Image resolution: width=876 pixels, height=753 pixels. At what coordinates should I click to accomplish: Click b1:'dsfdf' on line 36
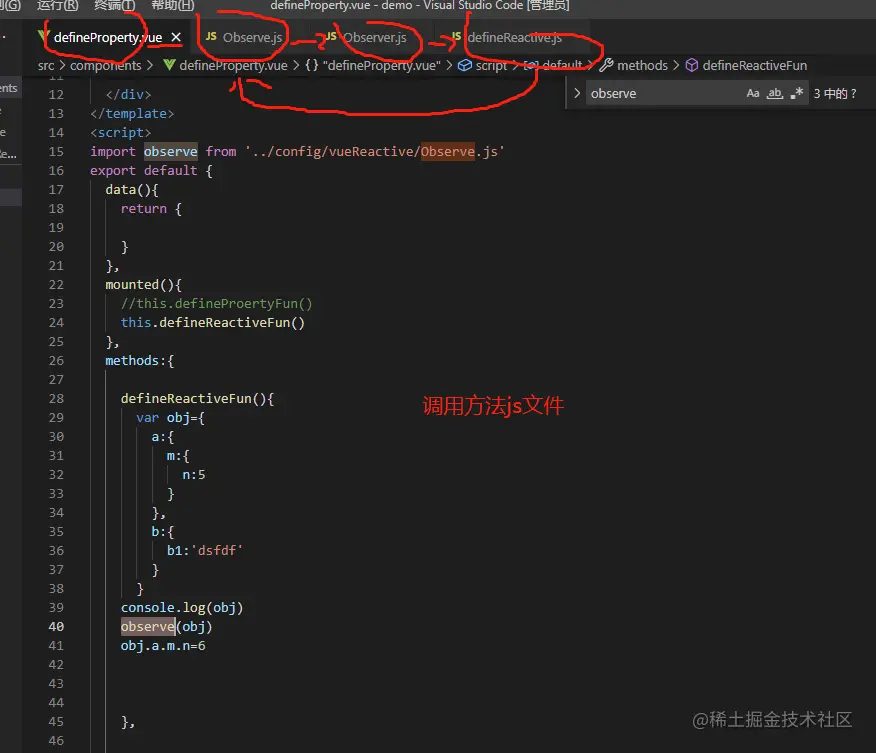click(204, 550)
